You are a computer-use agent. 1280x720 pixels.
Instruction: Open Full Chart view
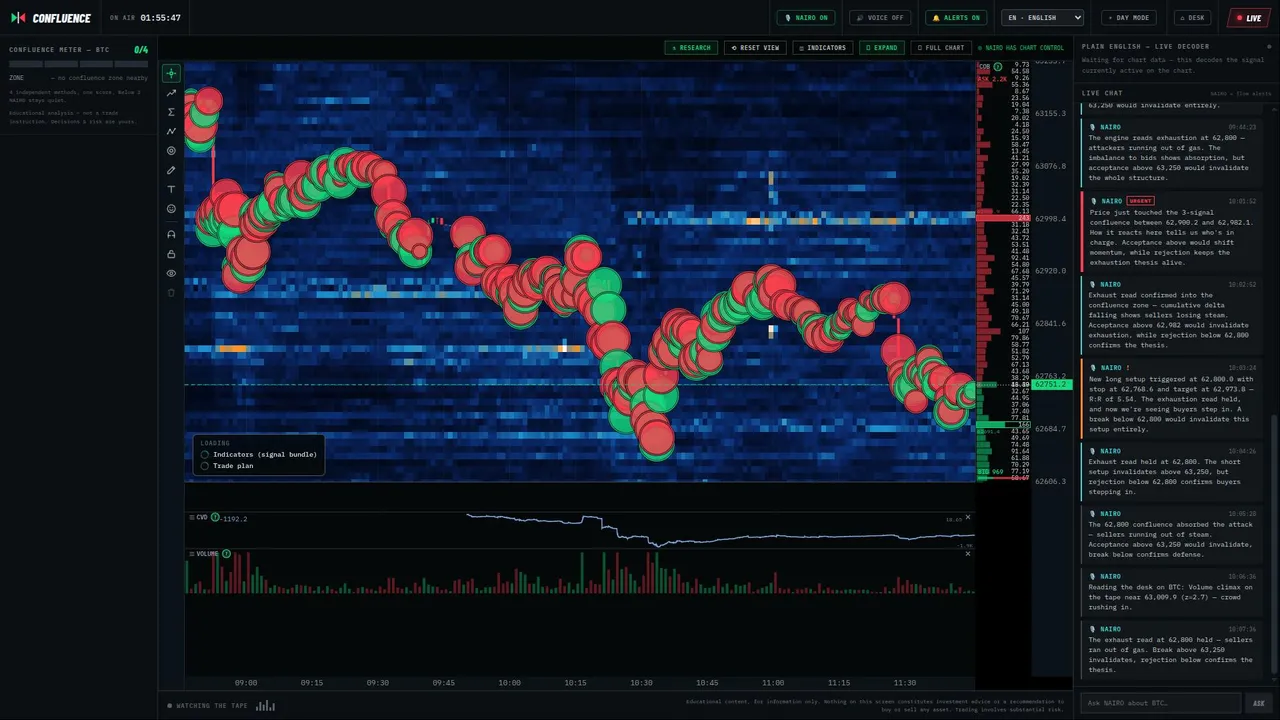click(x=941, y=47)
